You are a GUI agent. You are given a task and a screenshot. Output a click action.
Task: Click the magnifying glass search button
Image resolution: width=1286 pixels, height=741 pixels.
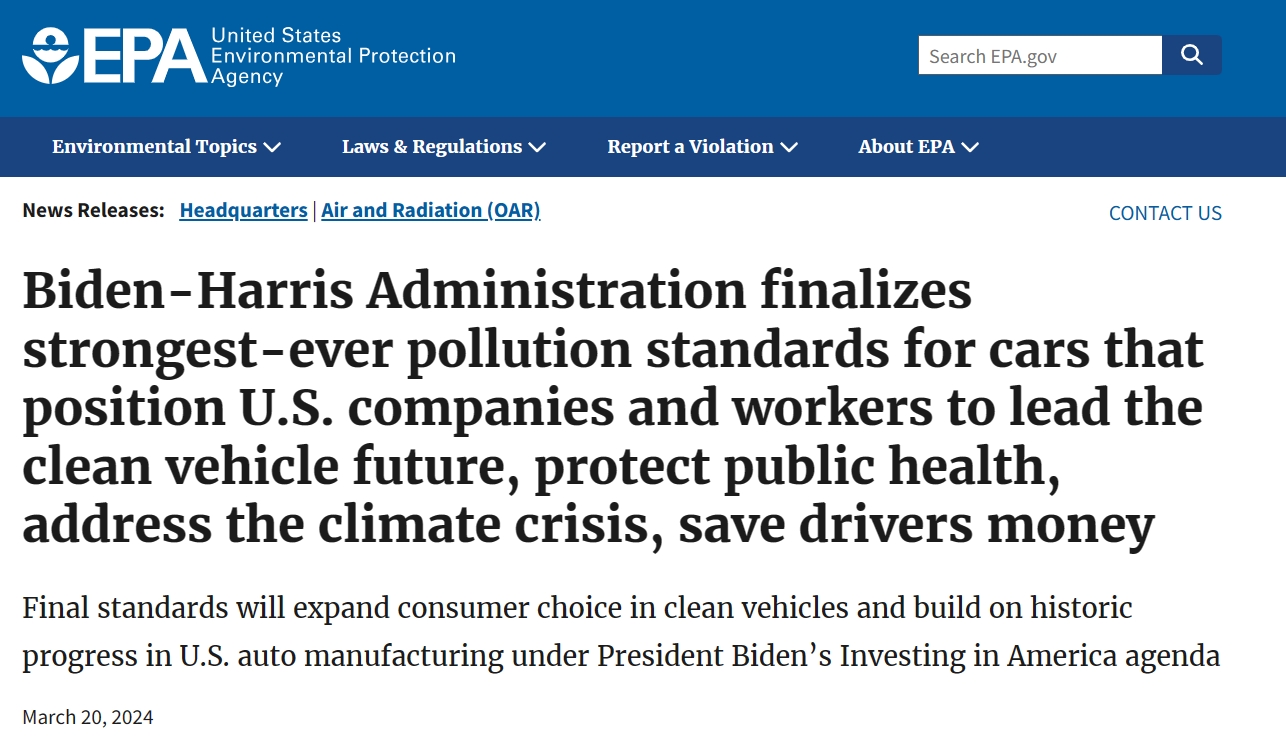click(x=1191, y=55)
